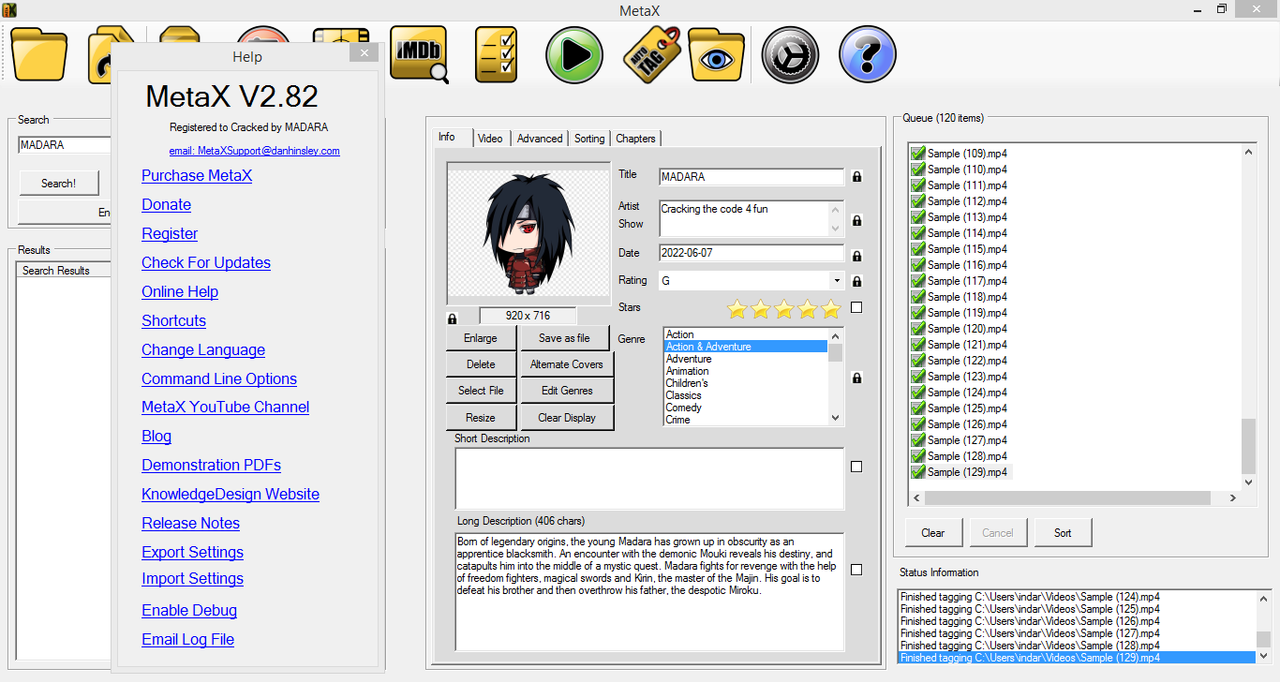The image size is (1280, 682).
Task: Click the queue horizontal scroll right arrow
Action: [1231, 498]
